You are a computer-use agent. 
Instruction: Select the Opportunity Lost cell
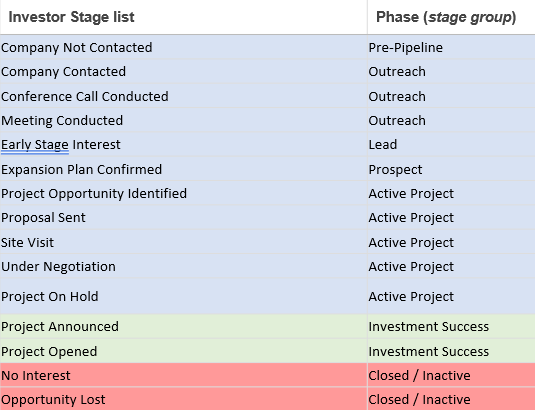pos(184,399)
